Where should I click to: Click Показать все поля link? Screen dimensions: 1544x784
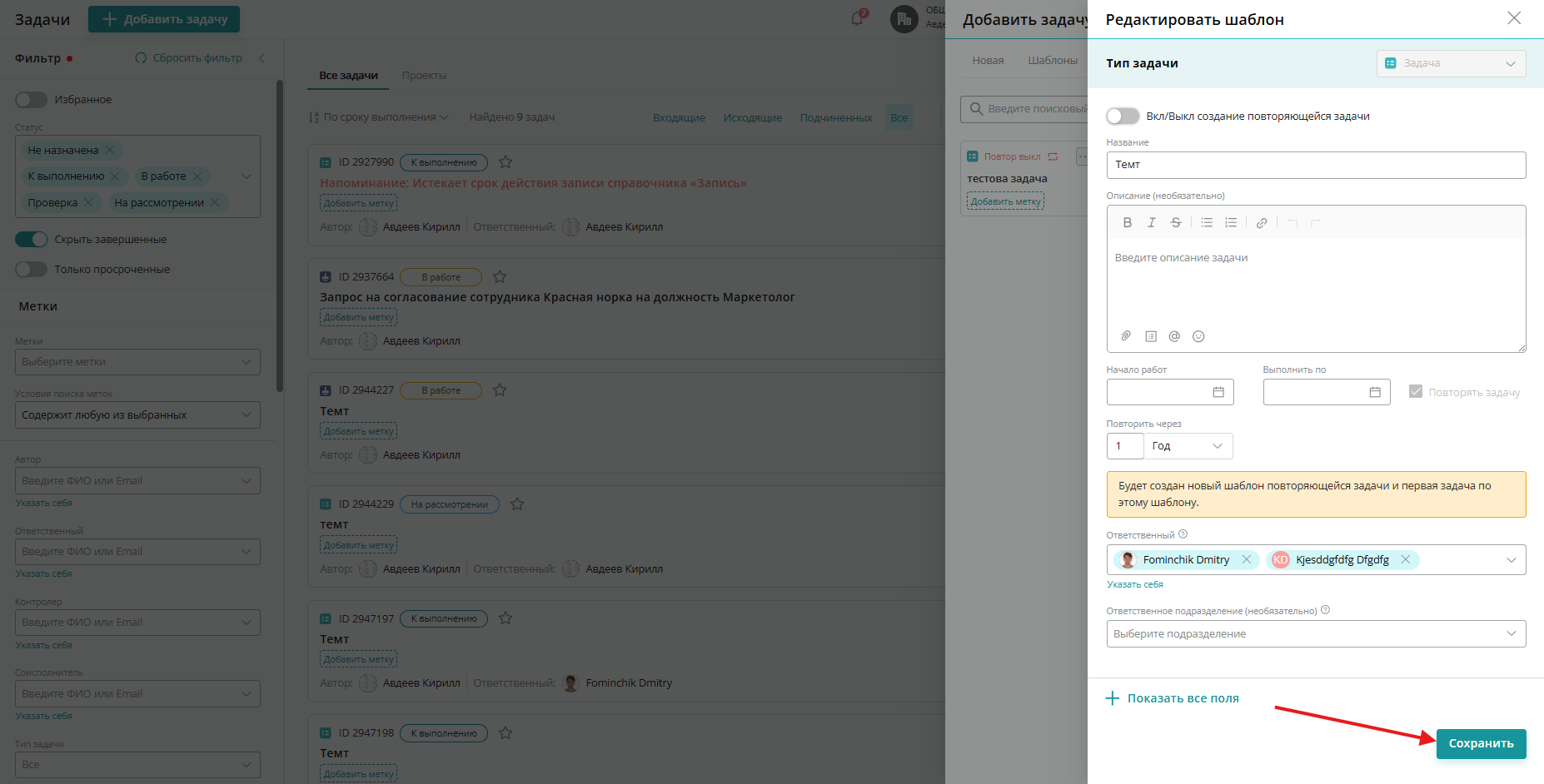(1173, 698)
